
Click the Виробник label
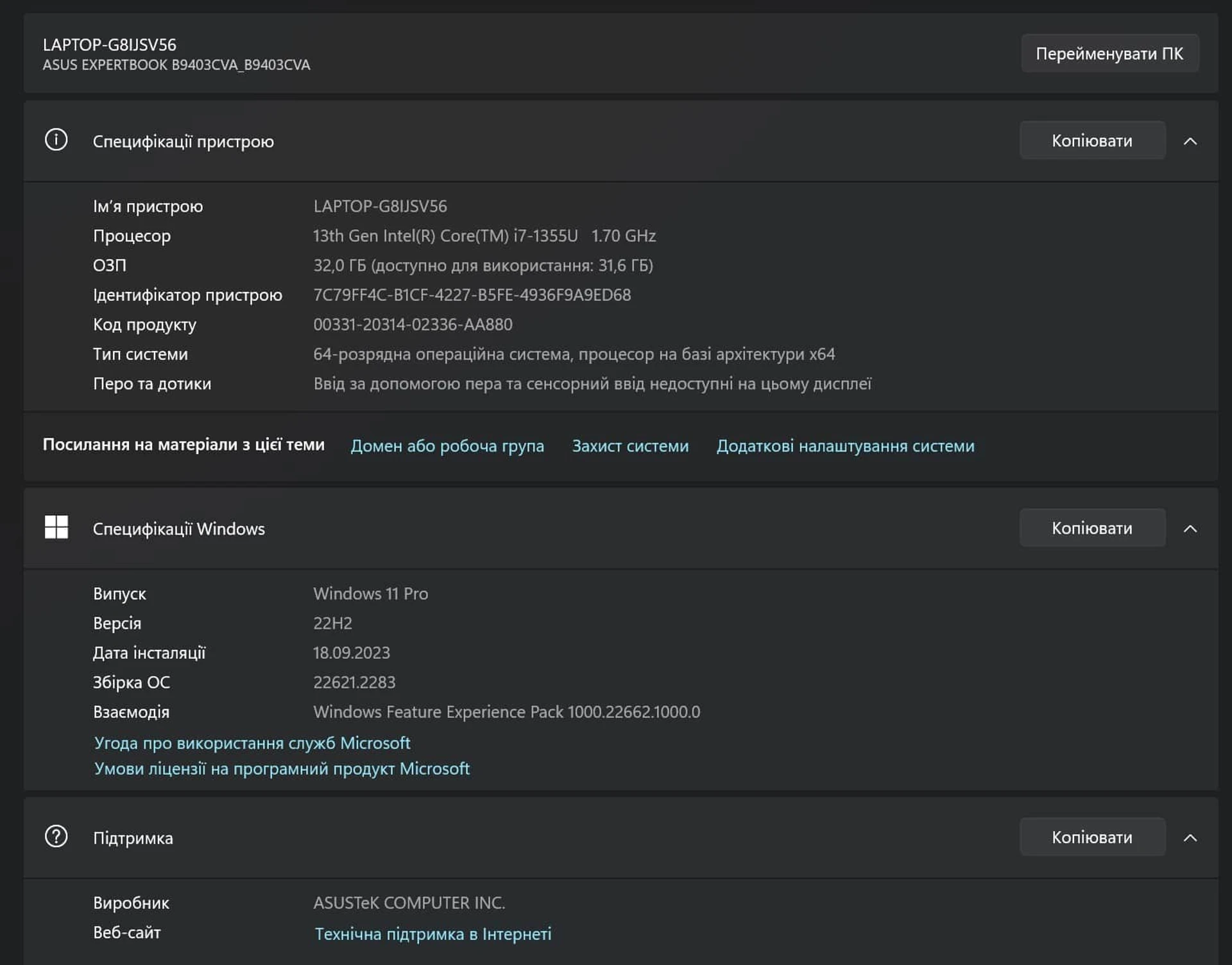[131, 903]
